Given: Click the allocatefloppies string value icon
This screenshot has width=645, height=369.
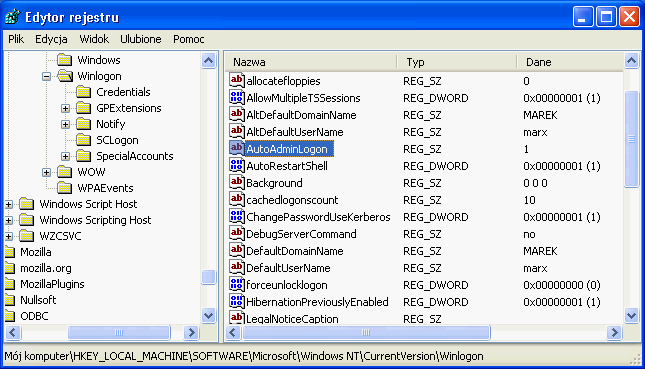Looking at the screenshot, I should click(237, 80).
